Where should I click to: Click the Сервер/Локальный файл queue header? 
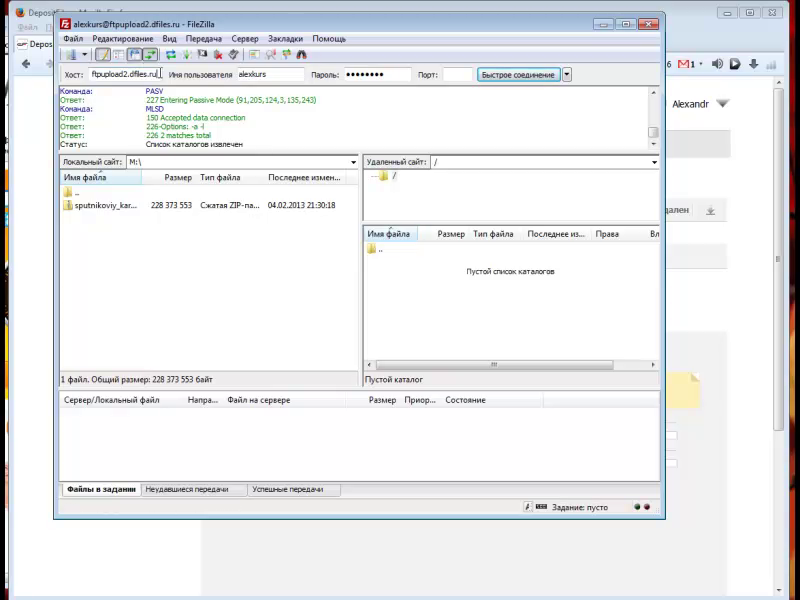(122, 400)
